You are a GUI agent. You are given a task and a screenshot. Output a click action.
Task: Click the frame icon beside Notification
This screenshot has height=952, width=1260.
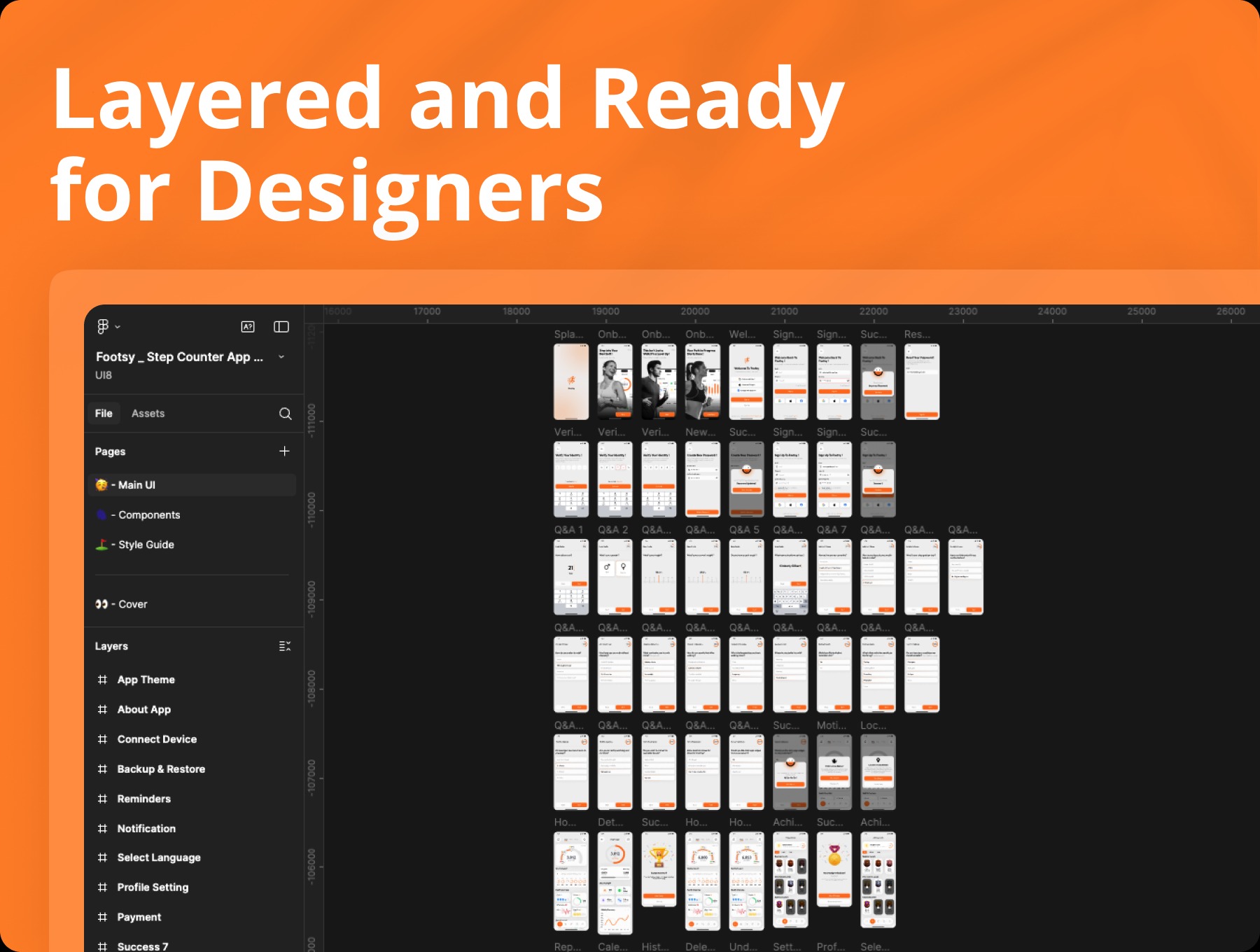coord(102,828)
